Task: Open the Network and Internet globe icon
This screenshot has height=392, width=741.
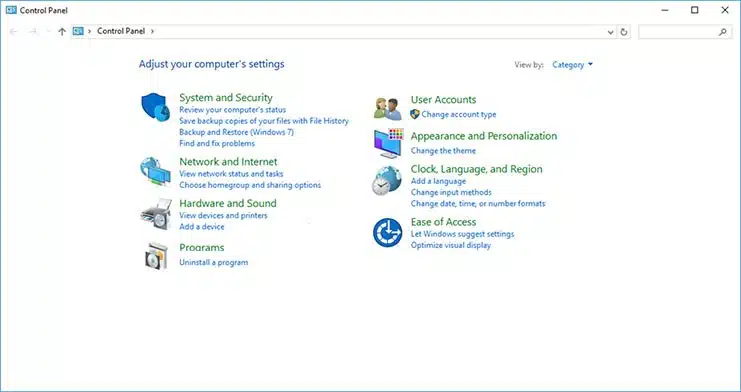Action: coord(155,171)
